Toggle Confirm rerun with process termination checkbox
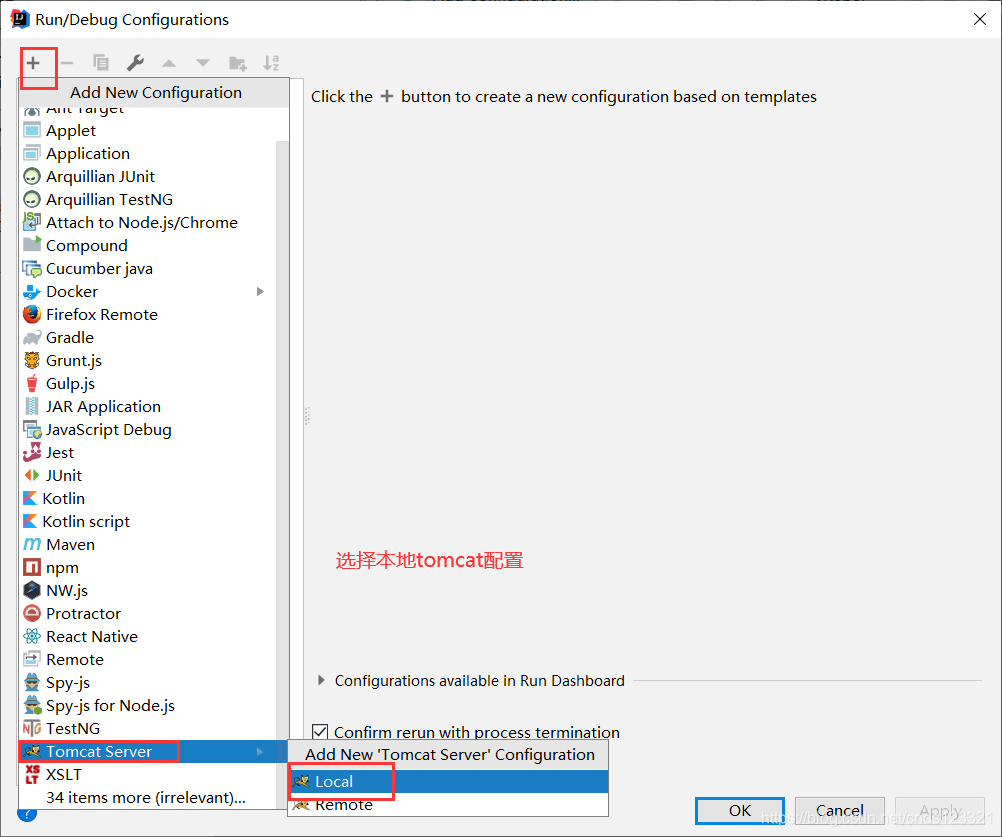 [x=320, y=732]
